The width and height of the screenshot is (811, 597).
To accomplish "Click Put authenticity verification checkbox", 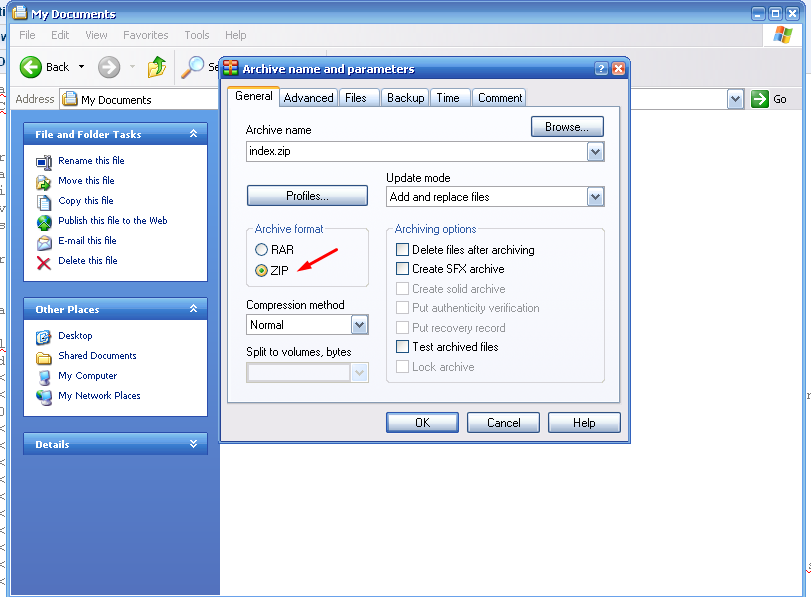I will [402, 307].
